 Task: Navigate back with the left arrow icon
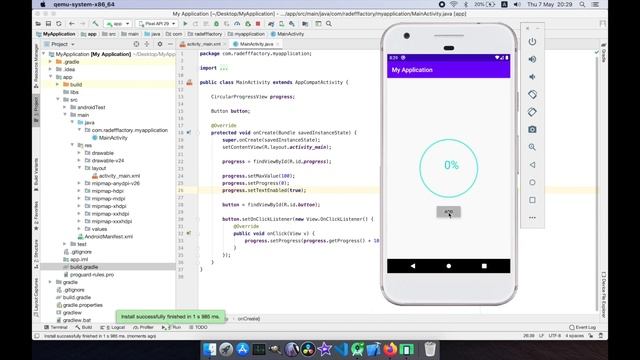click(x=71, y=24)
